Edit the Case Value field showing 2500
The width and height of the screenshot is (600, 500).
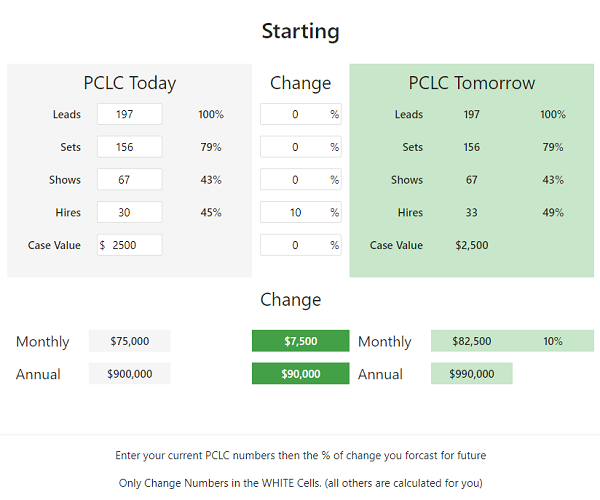coord(133,245)
